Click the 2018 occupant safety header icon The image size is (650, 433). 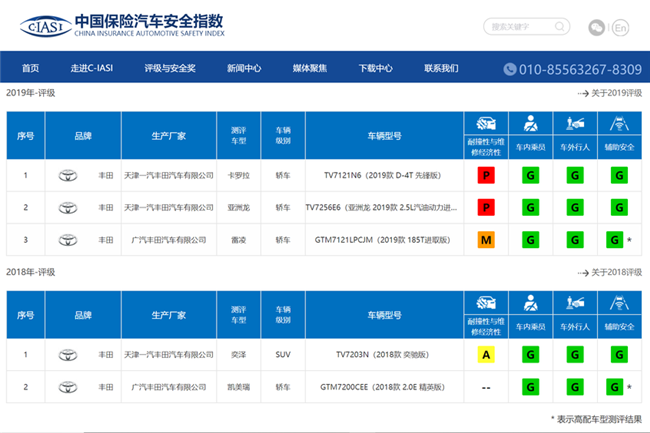pos(530,302)
